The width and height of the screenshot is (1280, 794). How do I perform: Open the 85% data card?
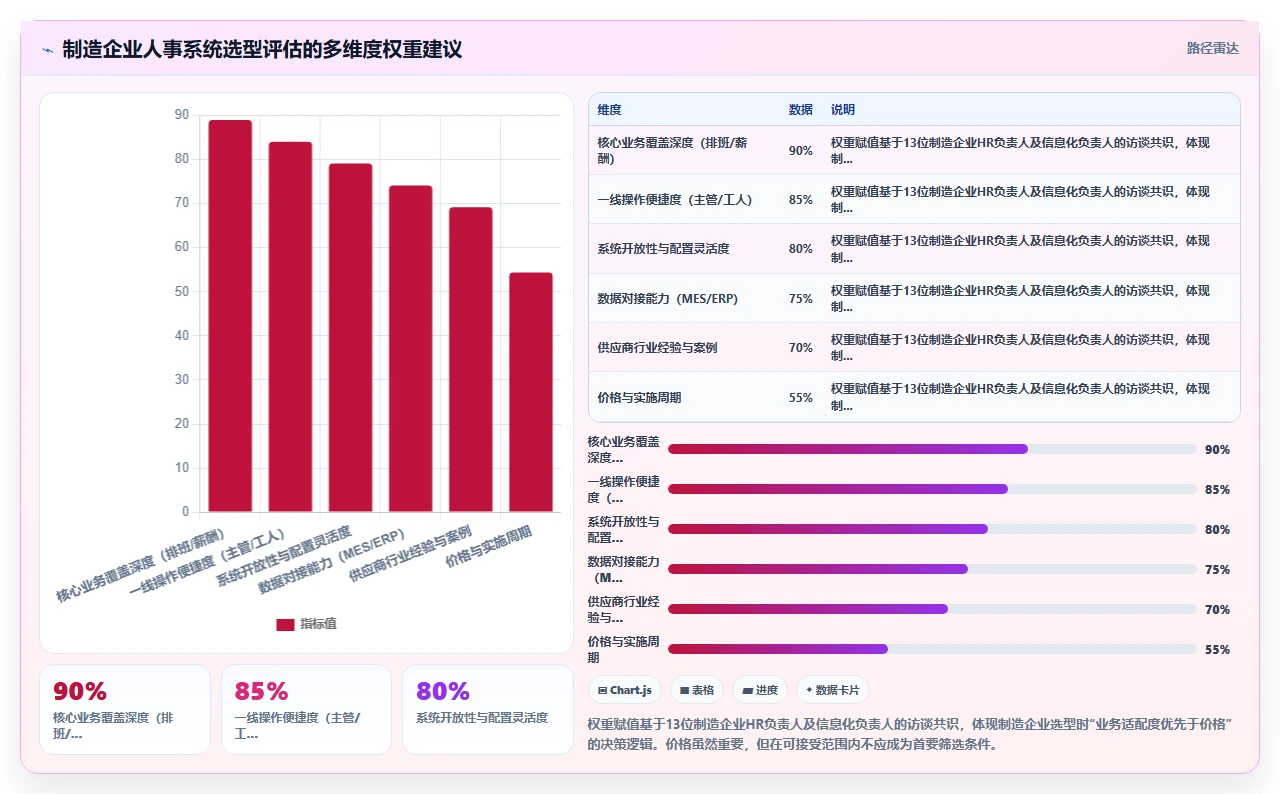[x=306, y=709]
